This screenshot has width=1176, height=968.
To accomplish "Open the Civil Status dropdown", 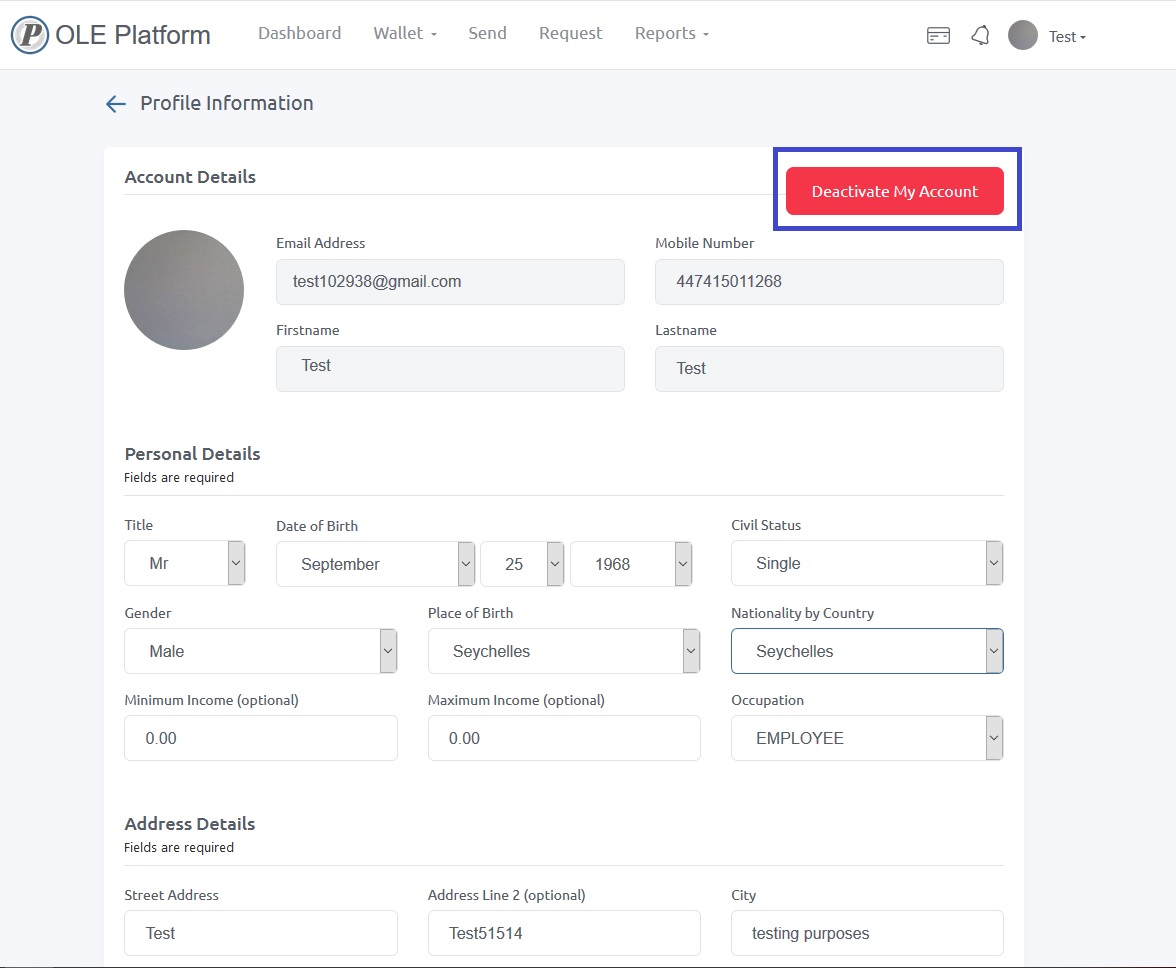I will [x=867, y=563].
